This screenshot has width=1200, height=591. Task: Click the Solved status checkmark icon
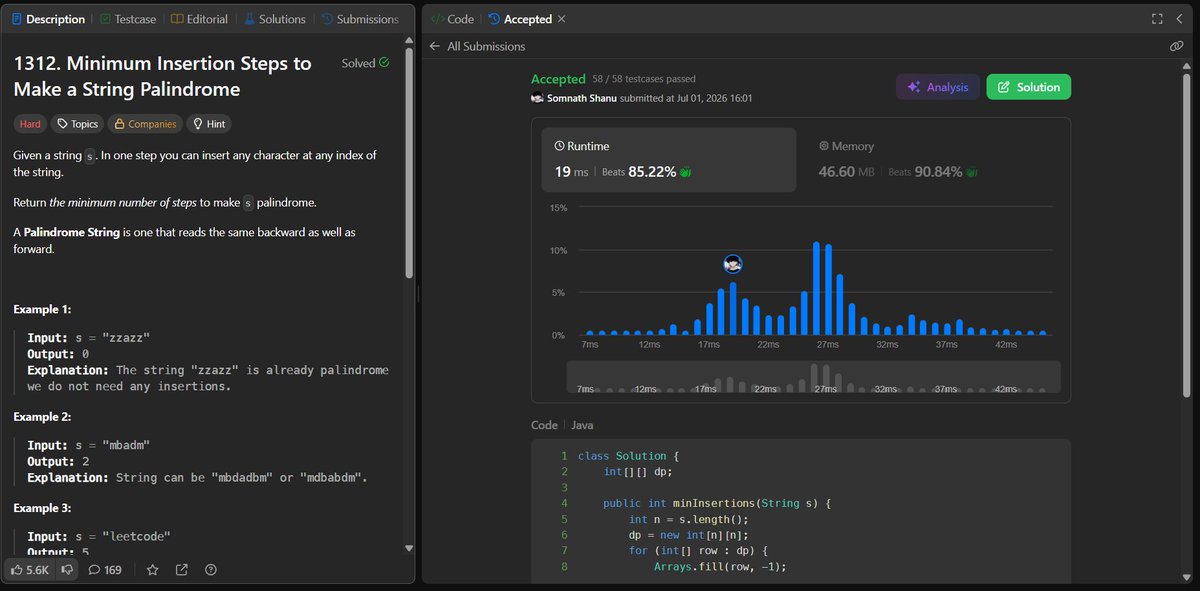[x=384, y=63]
